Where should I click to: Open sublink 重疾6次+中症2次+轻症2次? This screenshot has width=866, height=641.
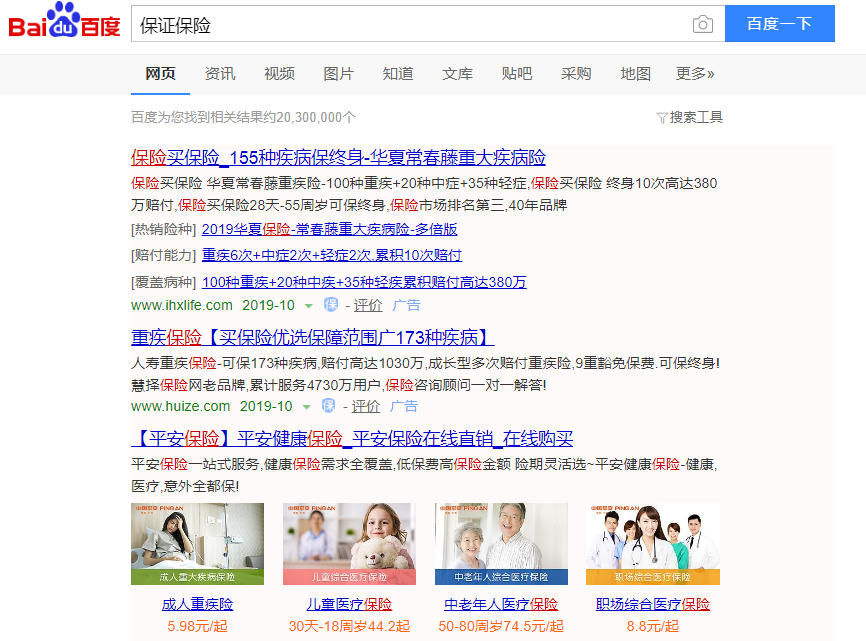pyautogui.click(x=331, y=256)
